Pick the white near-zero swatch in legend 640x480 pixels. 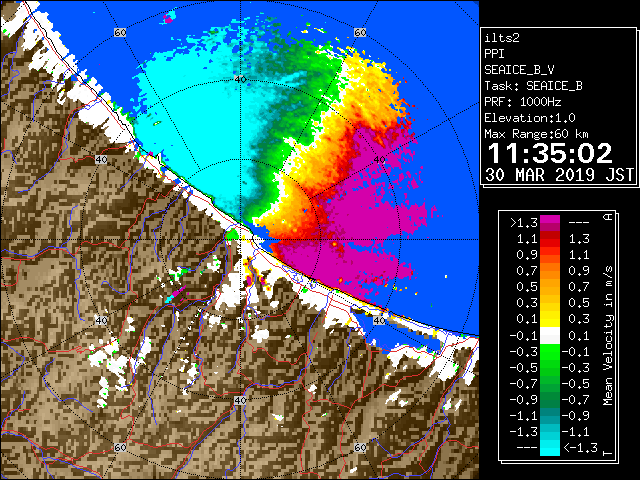point(550,336)
